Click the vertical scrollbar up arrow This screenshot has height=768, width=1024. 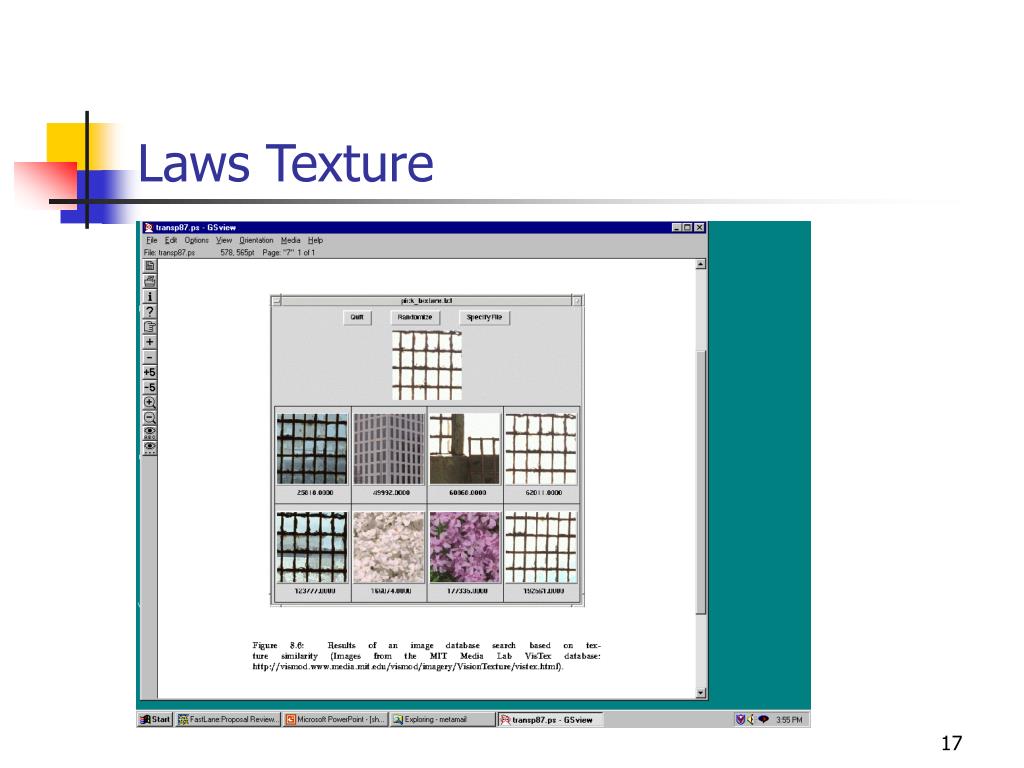coord(701,264)
